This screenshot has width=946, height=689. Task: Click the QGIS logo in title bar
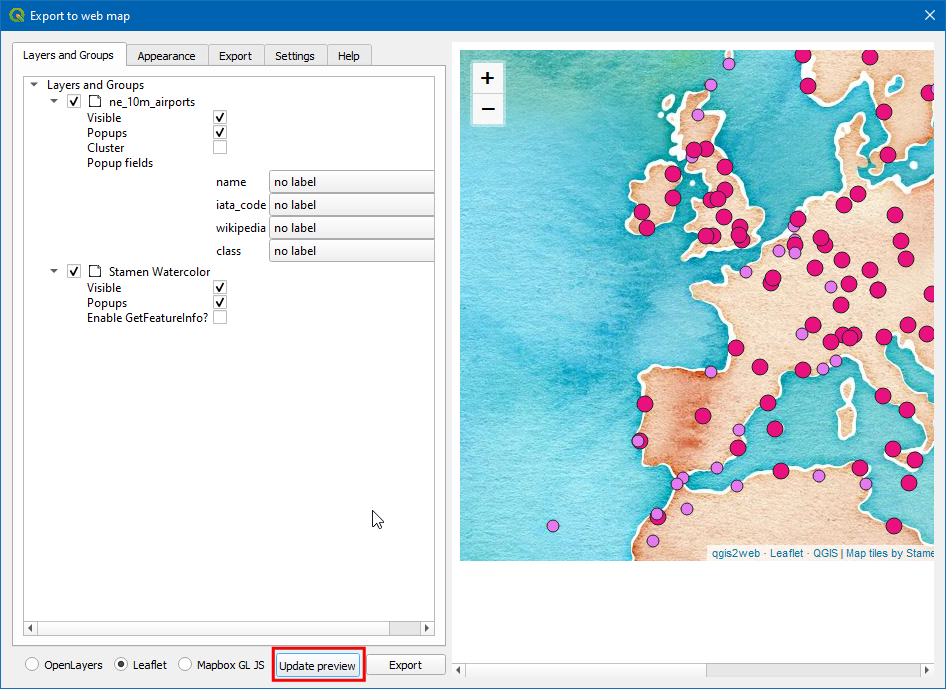click(x=16, y=15)
